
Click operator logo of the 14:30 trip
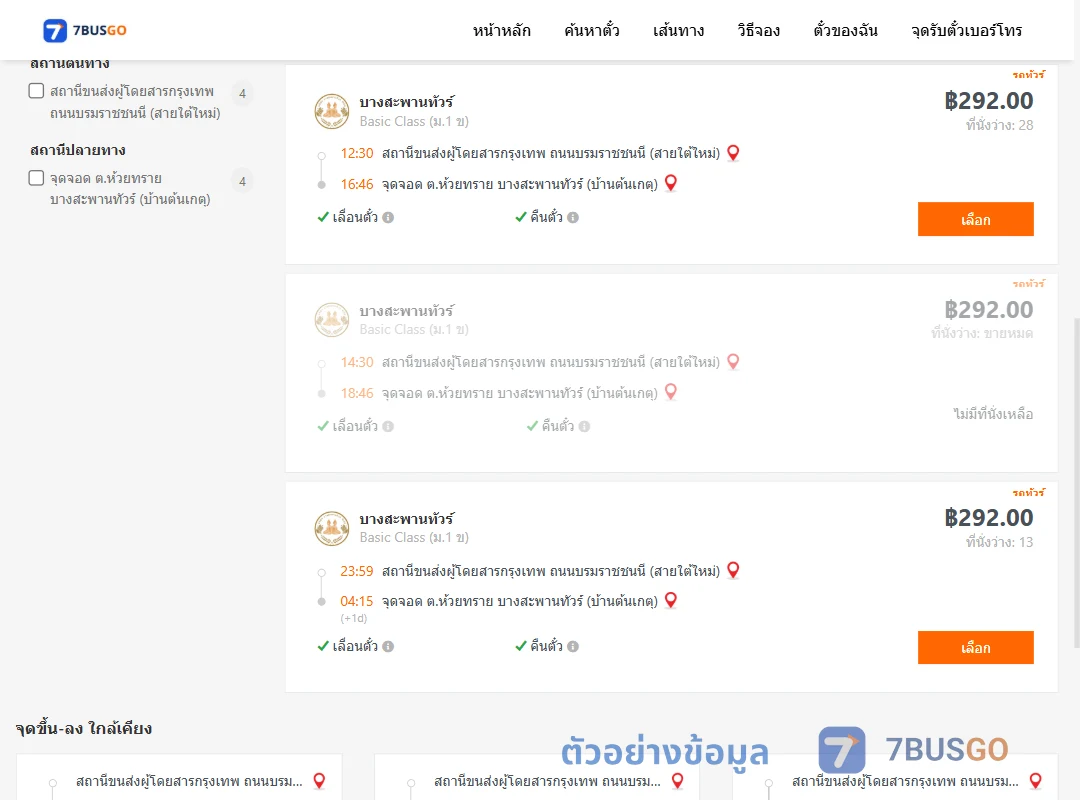click(x=332, y=320)
